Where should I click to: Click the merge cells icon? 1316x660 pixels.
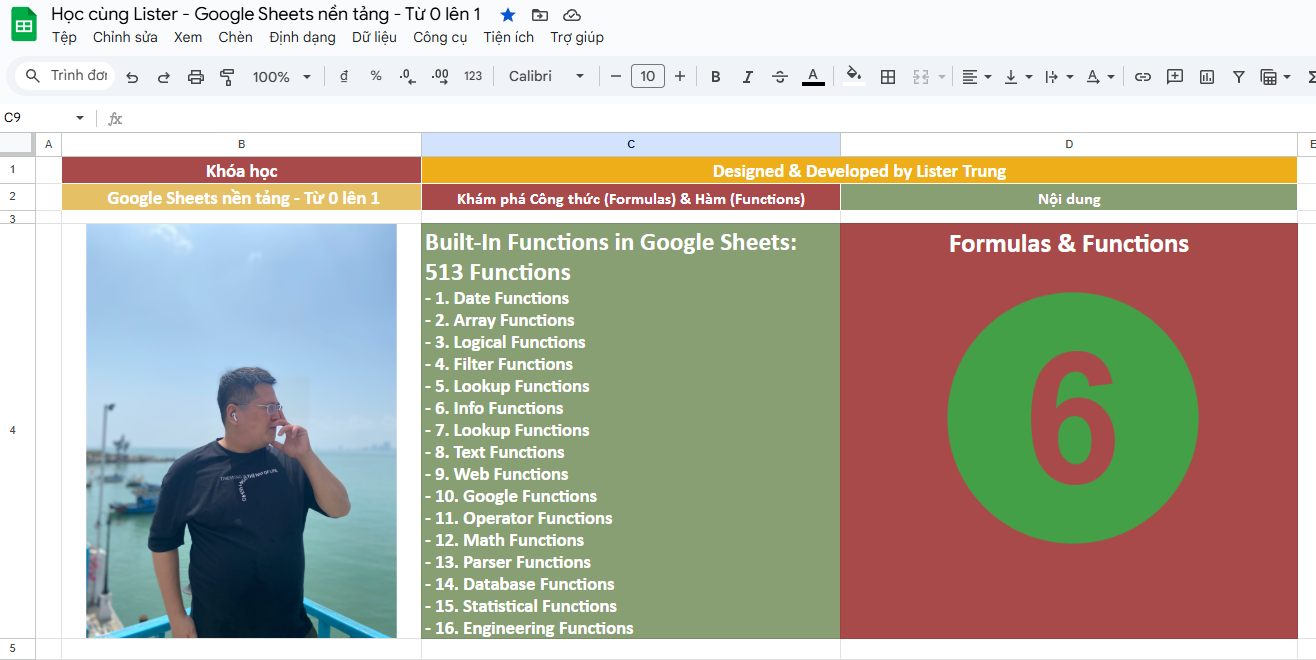coord(921,77)
